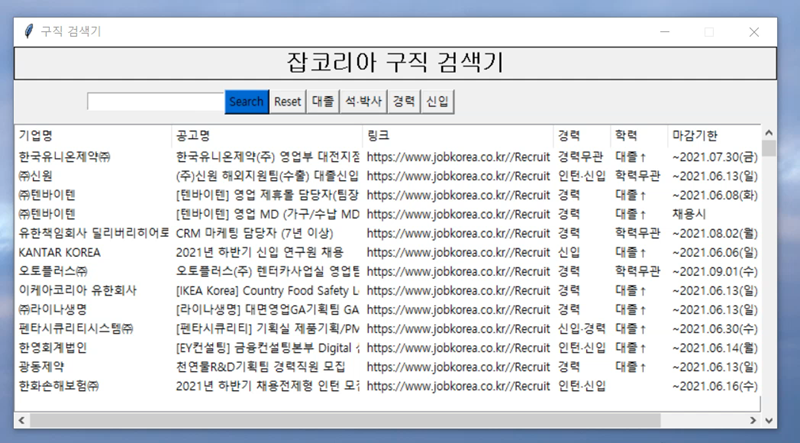The height and width of the screenshot is (443, 800).
Task: Click the 천연물R&D기획팀 경력직원 모집 title
Action: tap(260, 367)
